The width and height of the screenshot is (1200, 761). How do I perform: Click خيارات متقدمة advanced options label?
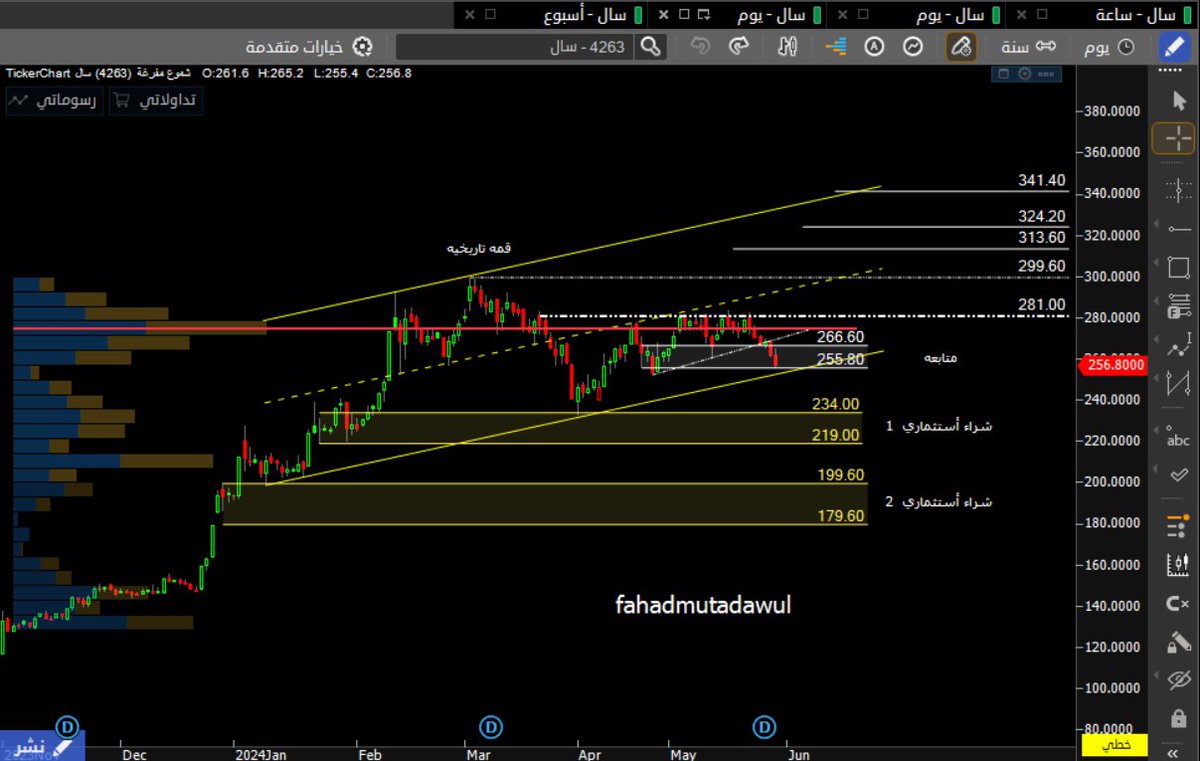(x=295, y=47)
